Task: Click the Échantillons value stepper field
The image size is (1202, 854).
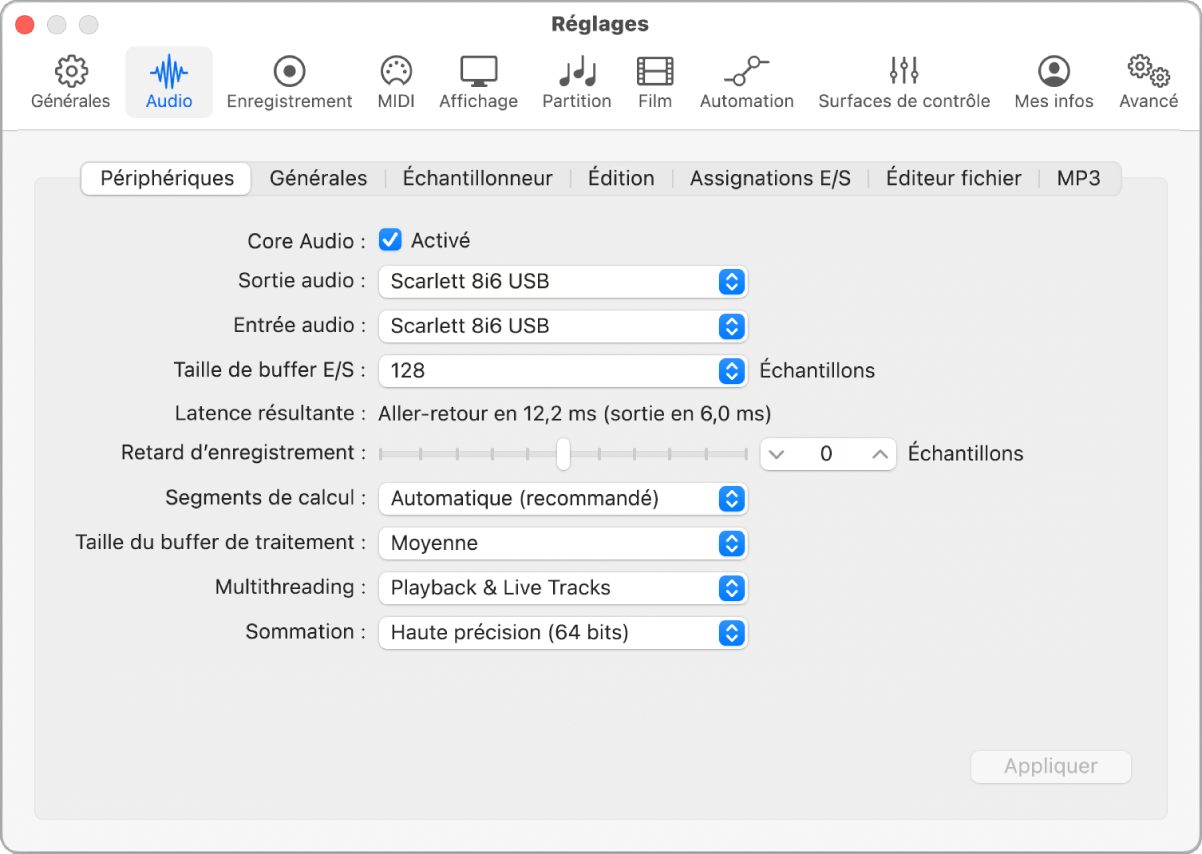Action: [x=827, y=454]
